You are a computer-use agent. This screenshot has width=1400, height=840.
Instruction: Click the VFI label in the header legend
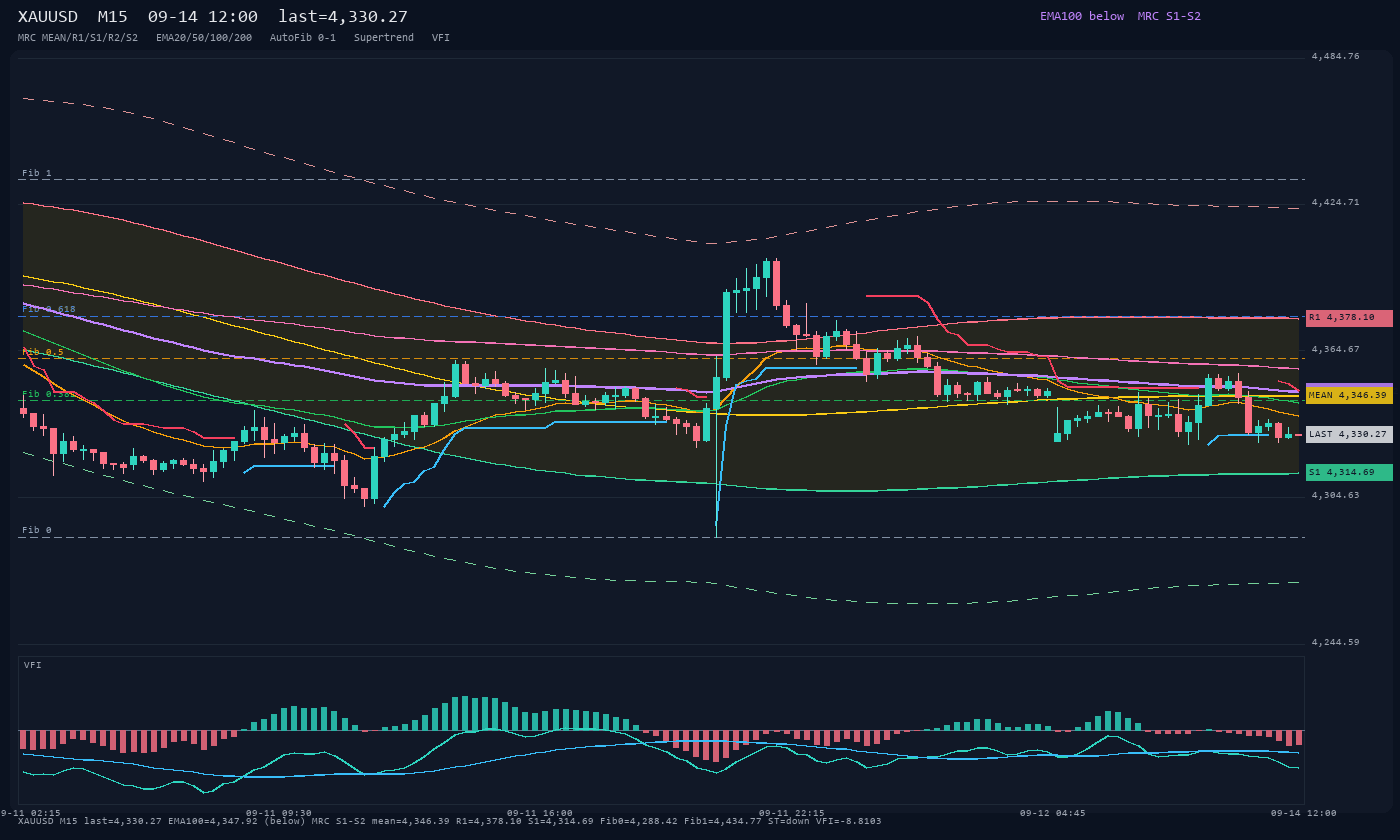(441, 38)
